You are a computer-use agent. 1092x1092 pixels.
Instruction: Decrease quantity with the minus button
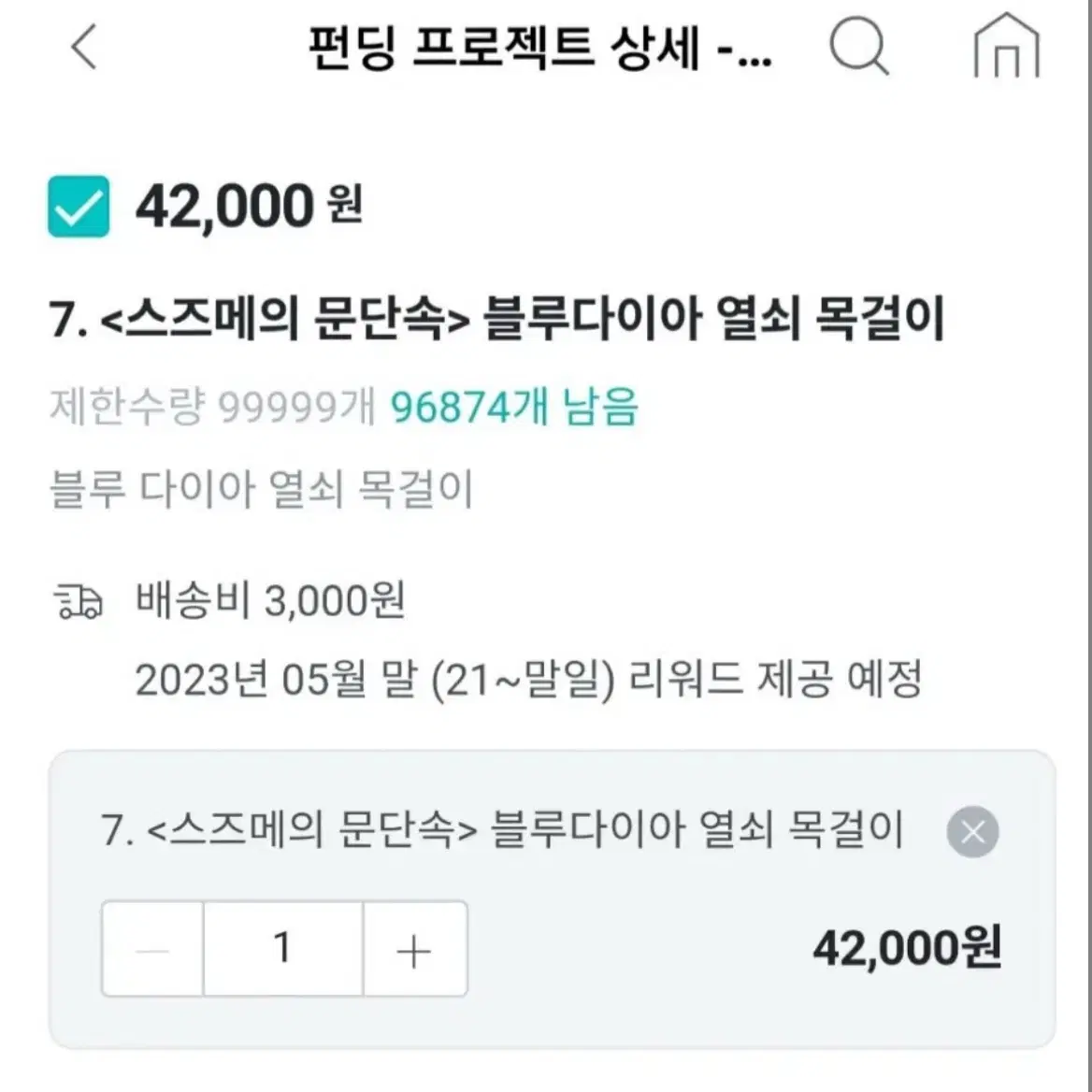152,949
